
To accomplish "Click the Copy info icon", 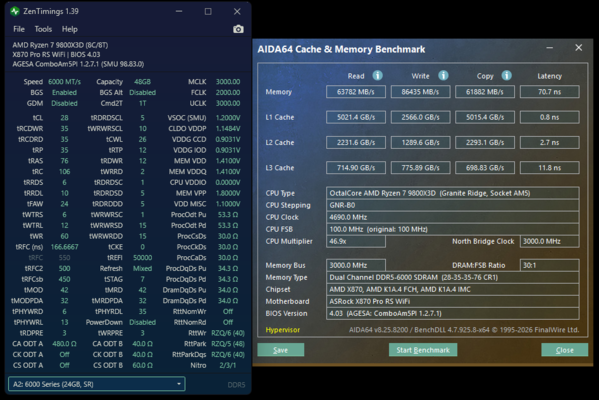I will pyautogui.click(x=507, y=75).
